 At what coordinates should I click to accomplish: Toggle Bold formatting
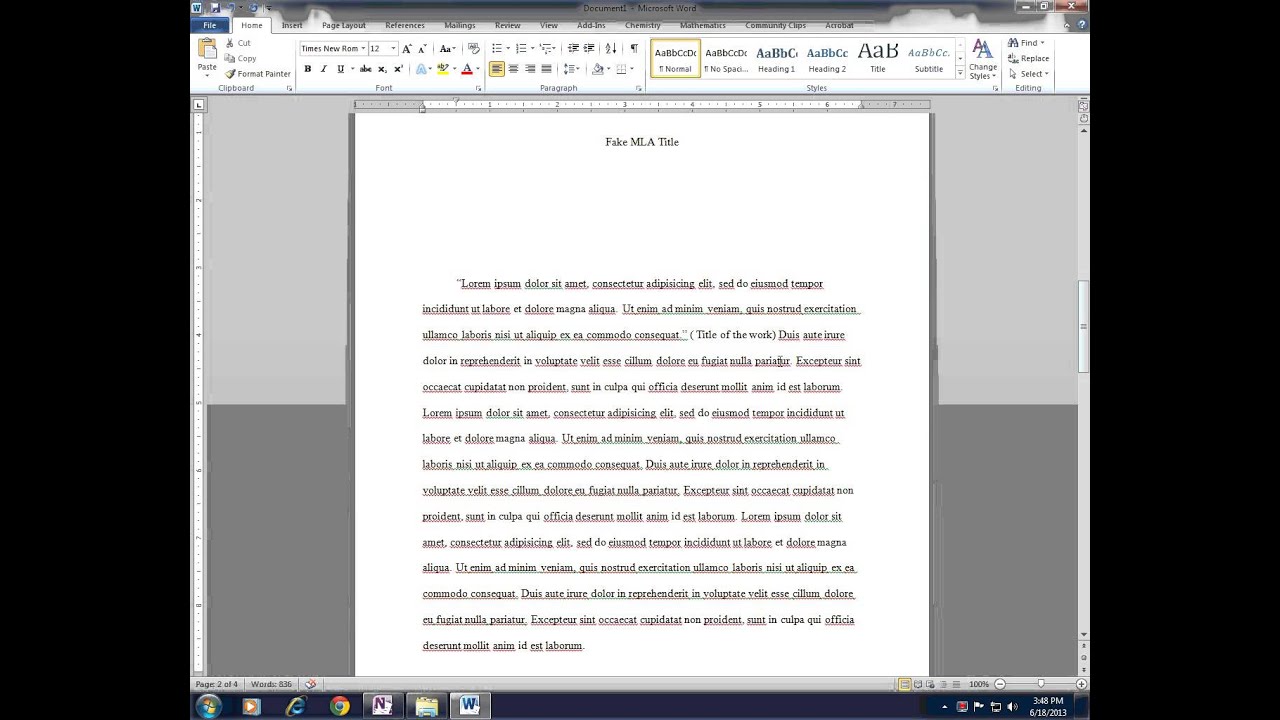(x=308, y=69)
